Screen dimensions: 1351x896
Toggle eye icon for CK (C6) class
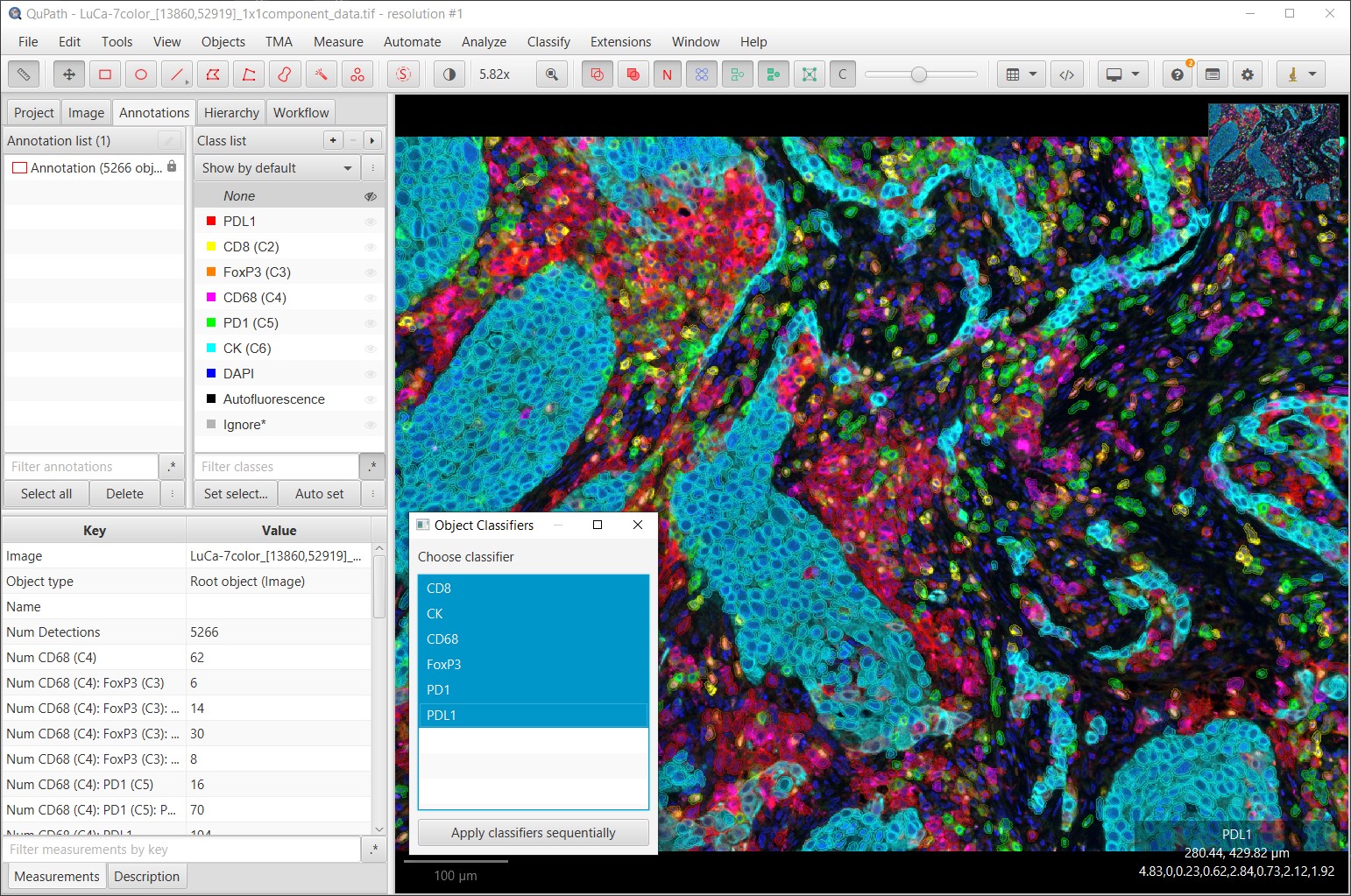371,349
